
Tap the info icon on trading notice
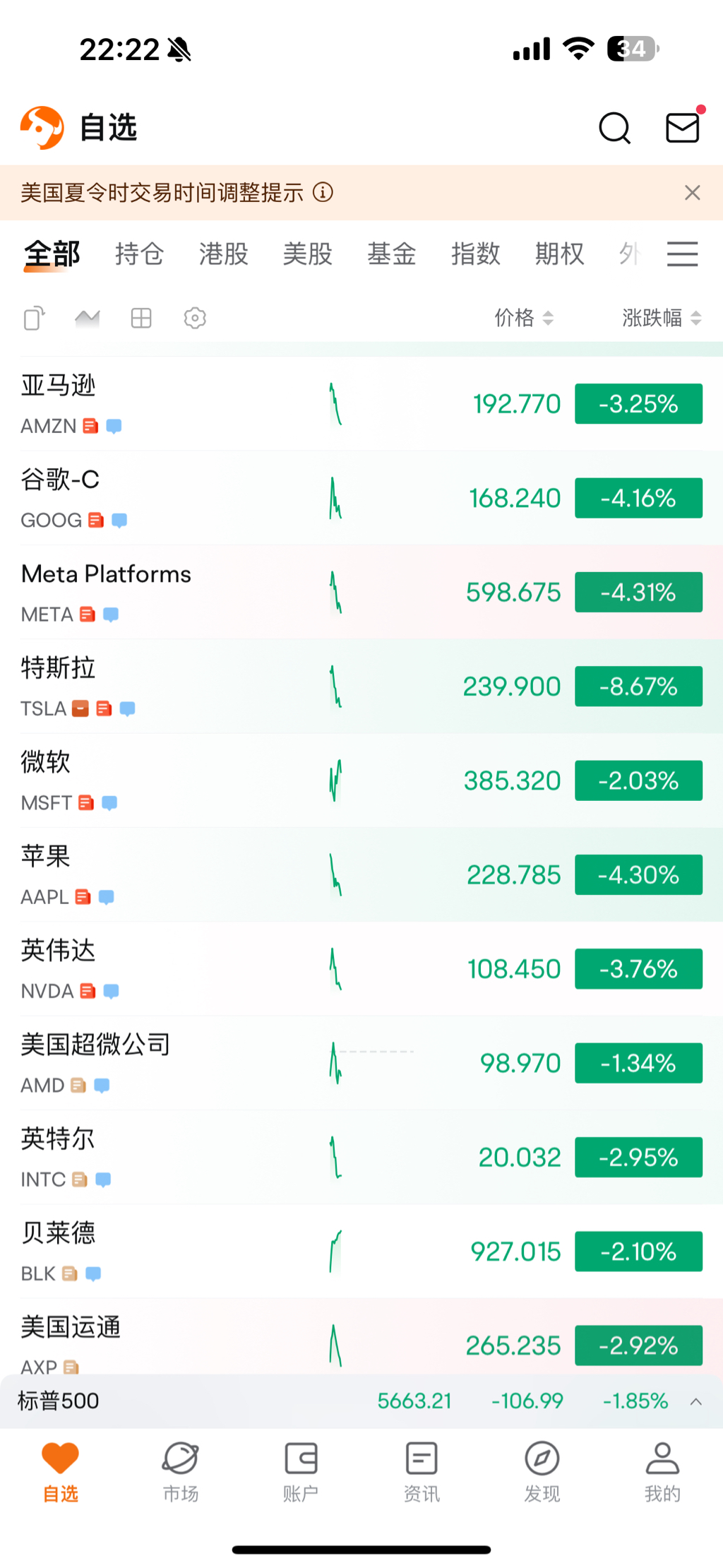(x=323, y=192)
